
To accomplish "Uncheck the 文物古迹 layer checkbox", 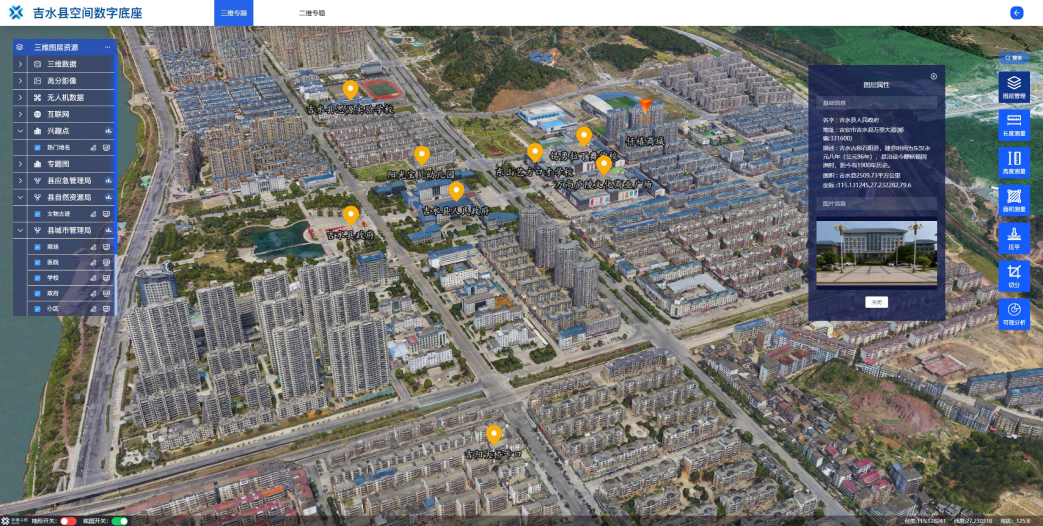I will pos(38,214).
